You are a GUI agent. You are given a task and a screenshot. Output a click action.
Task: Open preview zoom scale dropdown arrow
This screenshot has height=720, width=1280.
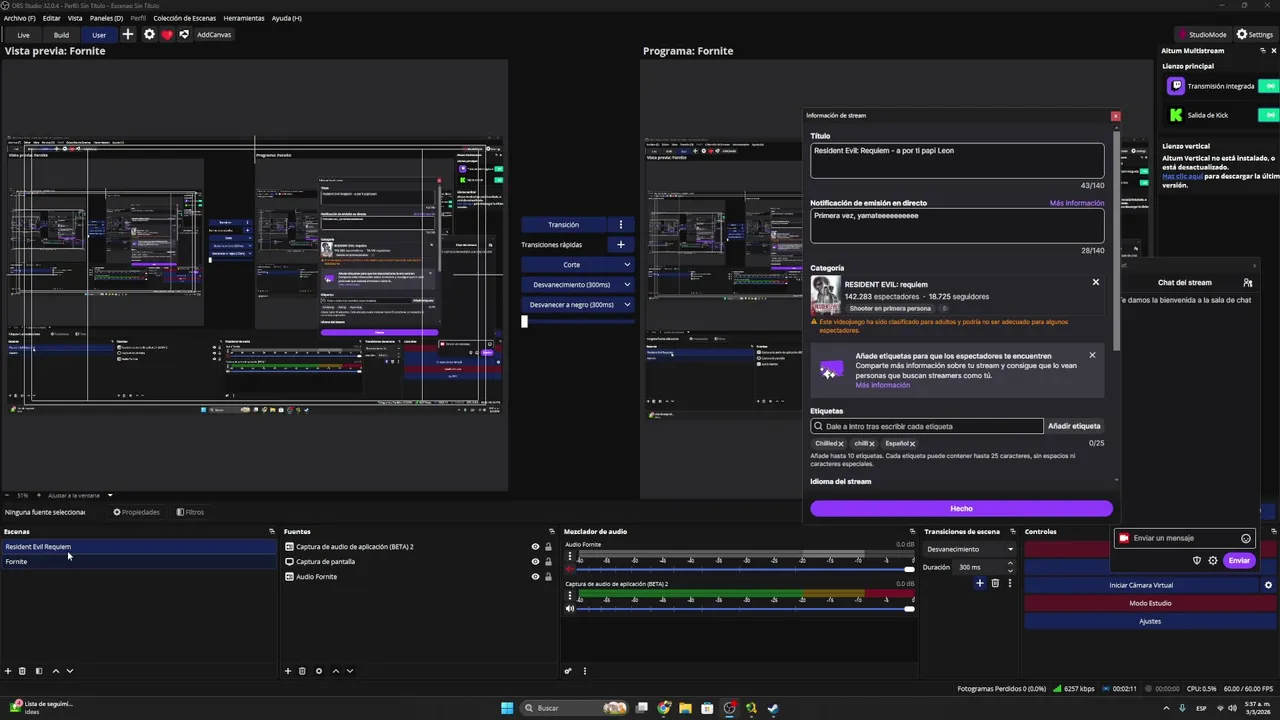[110, 495]
